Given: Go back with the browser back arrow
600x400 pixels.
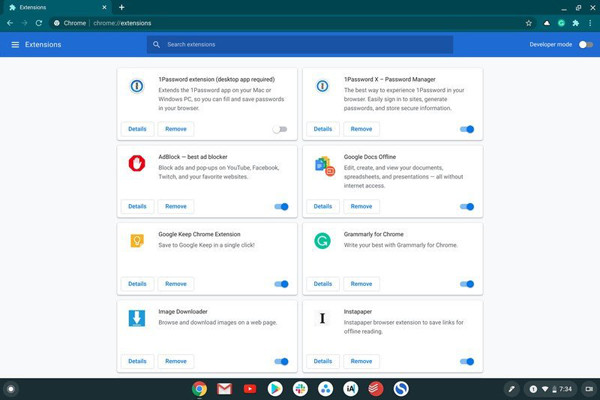Looking at the screenshot, I should click(x=10, y=23).
